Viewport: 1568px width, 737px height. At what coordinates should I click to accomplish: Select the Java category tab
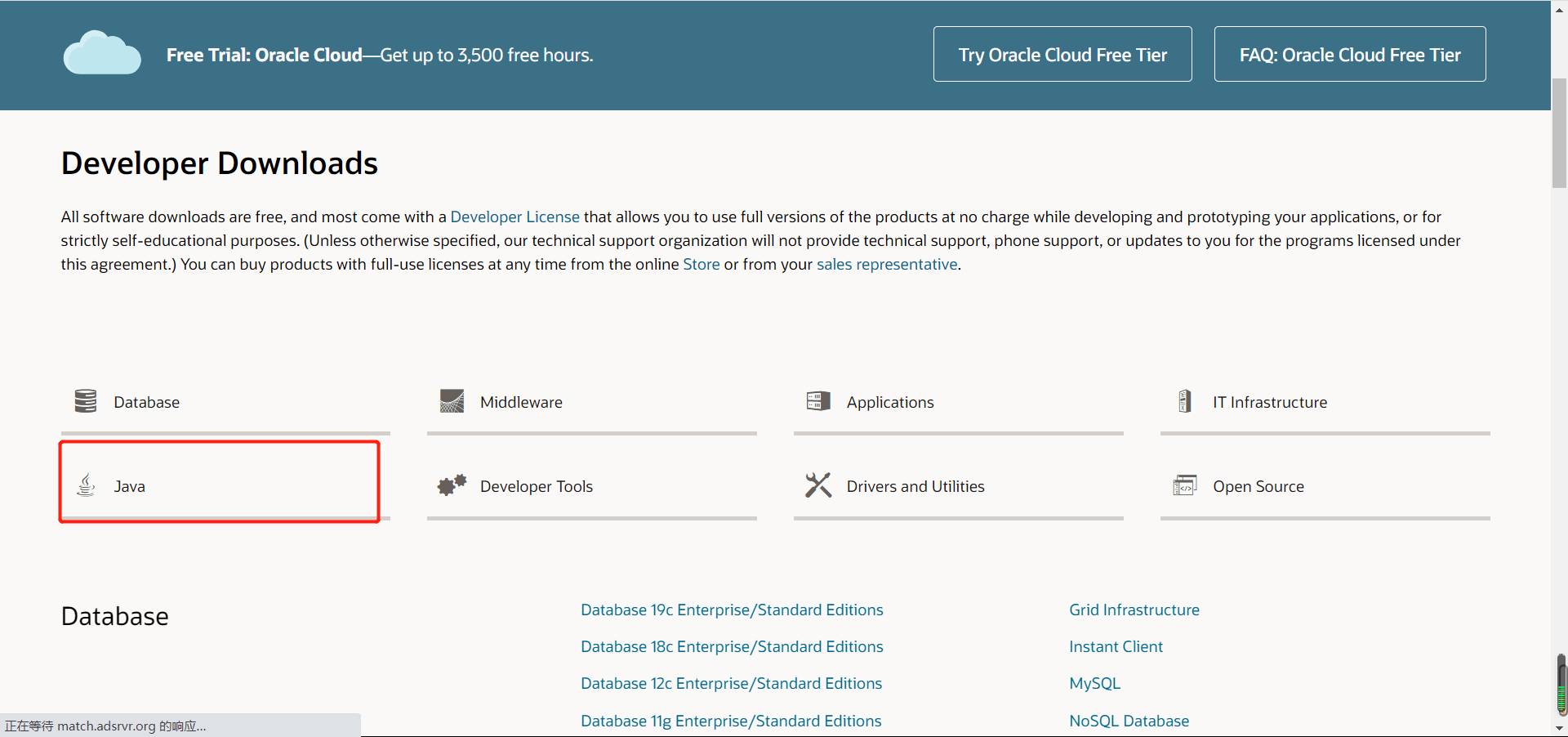[x=225, y=487]
